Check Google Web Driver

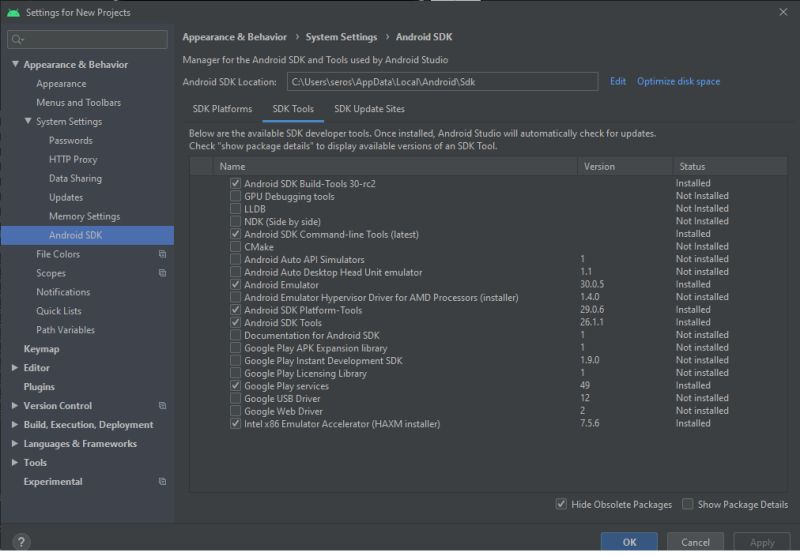click(235, 411)
